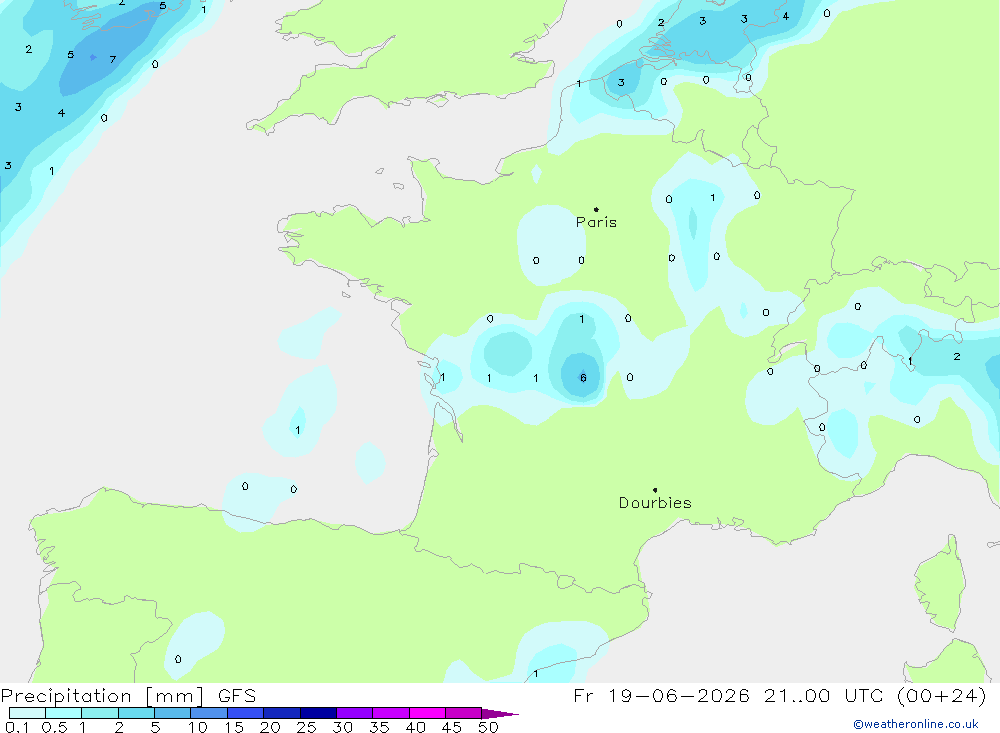Click the '30' legend scale label
Image resolution: width=1000 pixels, height=733 pixels.
tap(343, 727)
